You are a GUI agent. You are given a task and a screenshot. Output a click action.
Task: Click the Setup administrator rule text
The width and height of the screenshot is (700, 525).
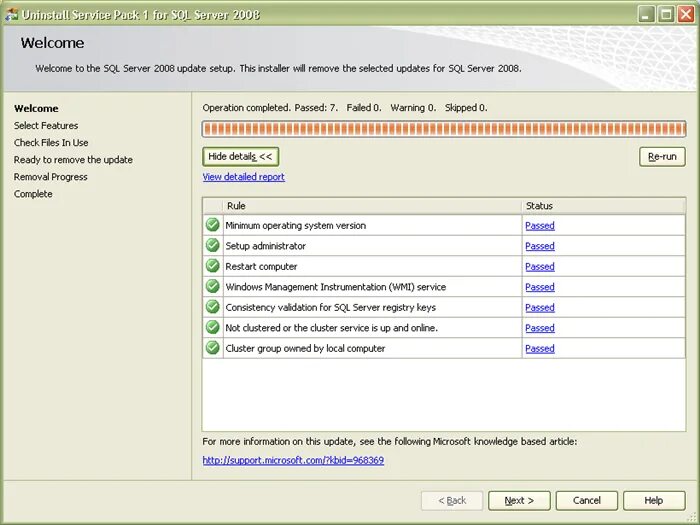click(266, 246)
